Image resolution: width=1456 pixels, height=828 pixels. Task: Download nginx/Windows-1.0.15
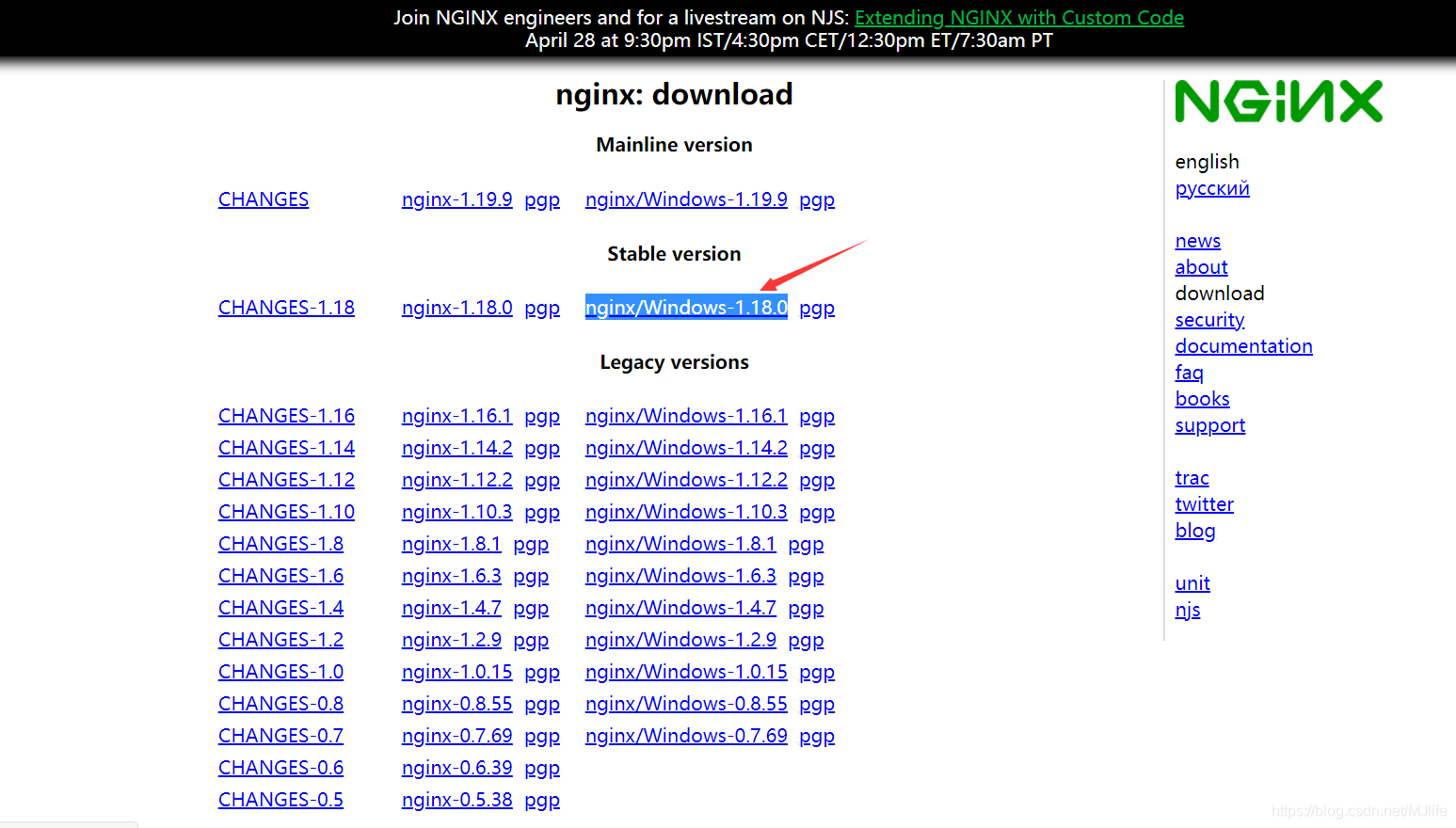pos(686,672)
